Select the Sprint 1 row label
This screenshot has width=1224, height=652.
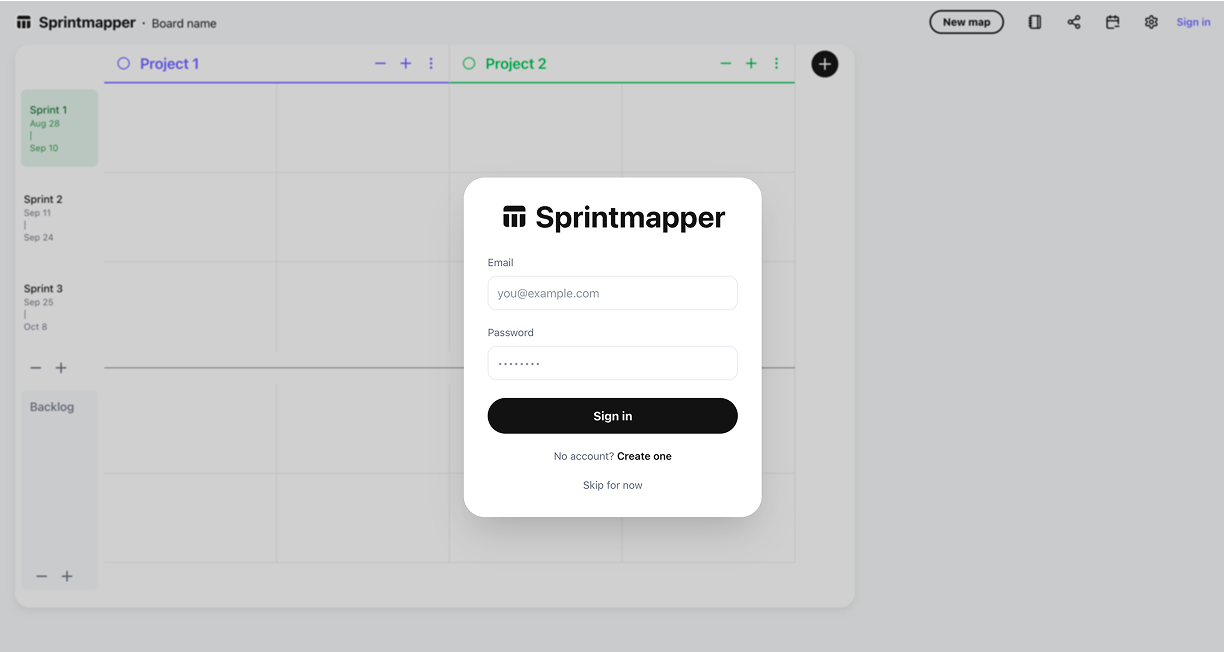pos(60,128)
